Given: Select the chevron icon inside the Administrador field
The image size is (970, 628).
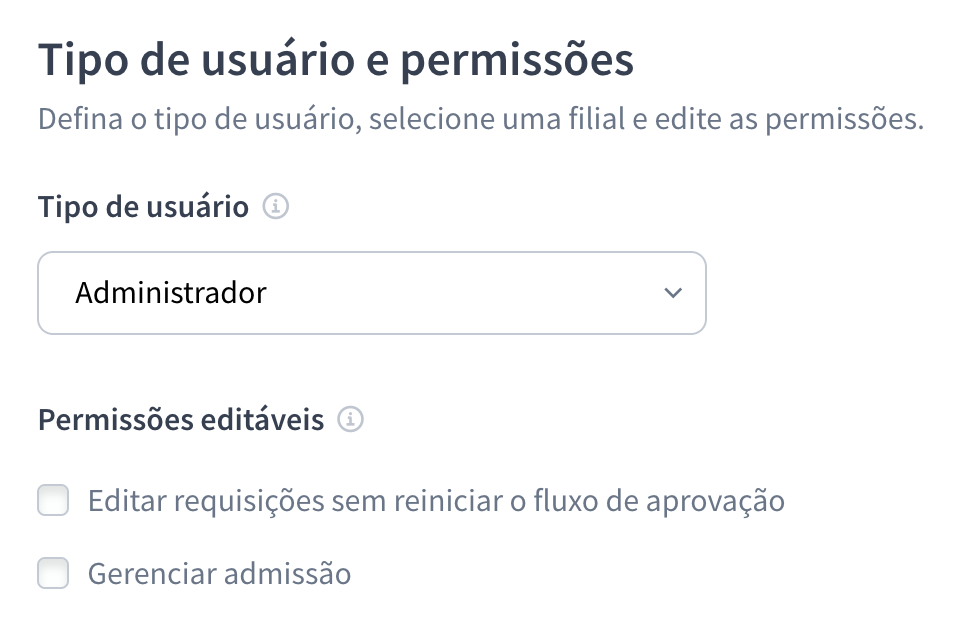Looking at the screenshot, I should point(672,293).
